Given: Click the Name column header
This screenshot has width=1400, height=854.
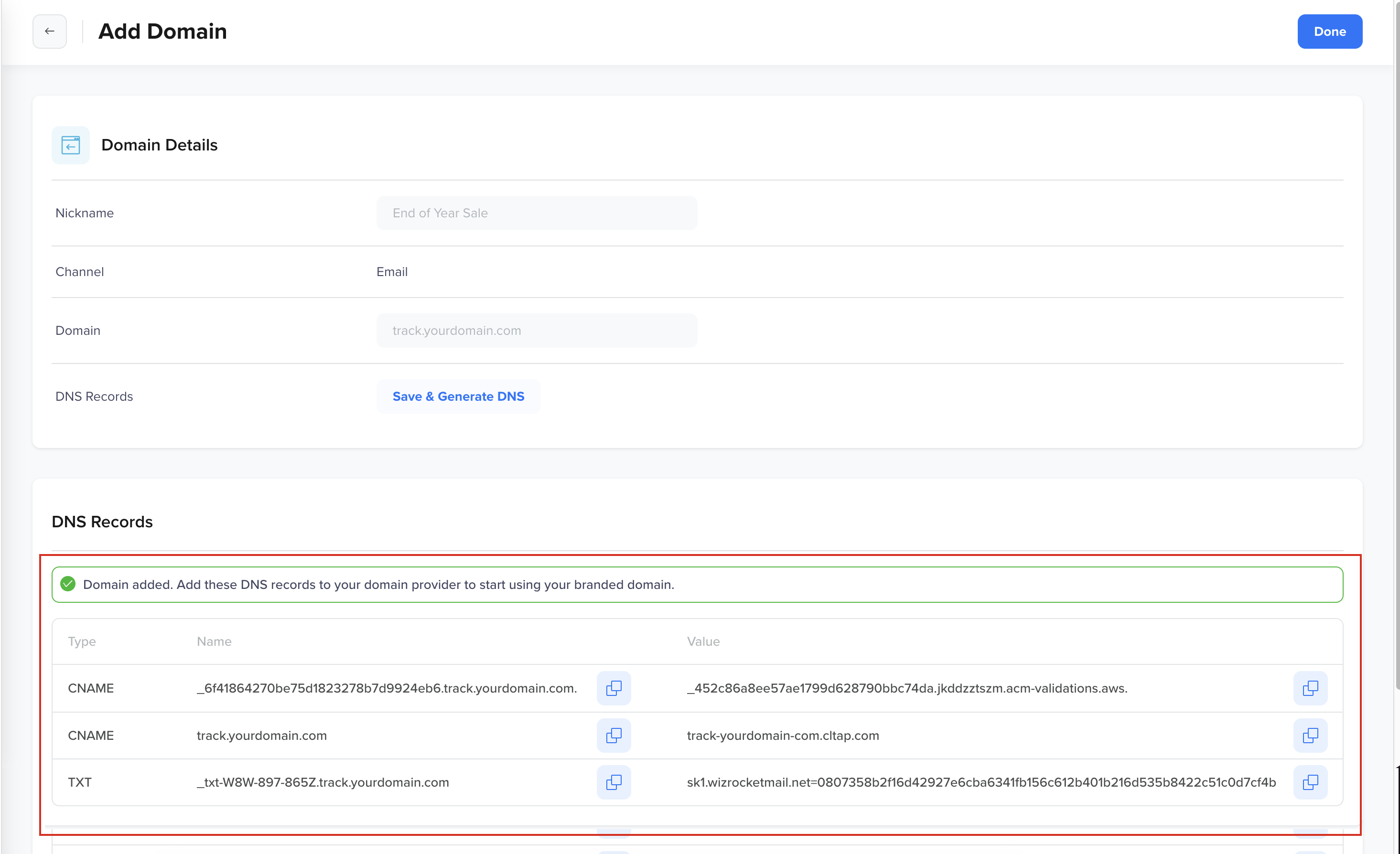Looking at the screenshot, I should pyautogui.click(x=214, y=641).
